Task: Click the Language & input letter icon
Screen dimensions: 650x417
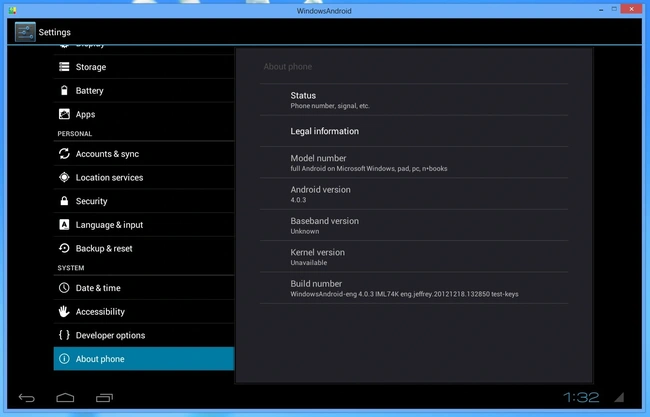Action: (x=64, y=224)
